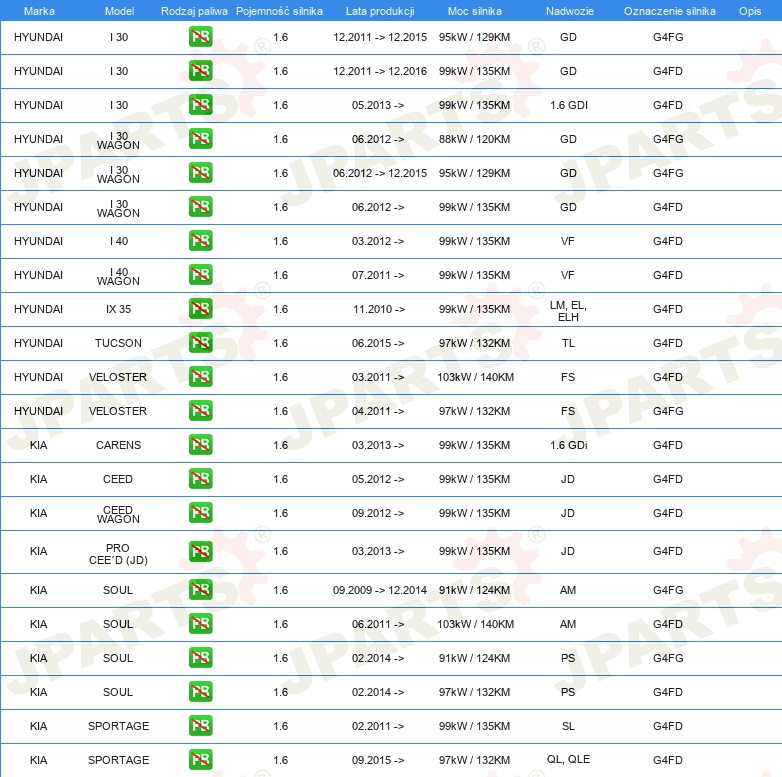Click fuel icon in SOUL 06.2011 row

point(200,624)
